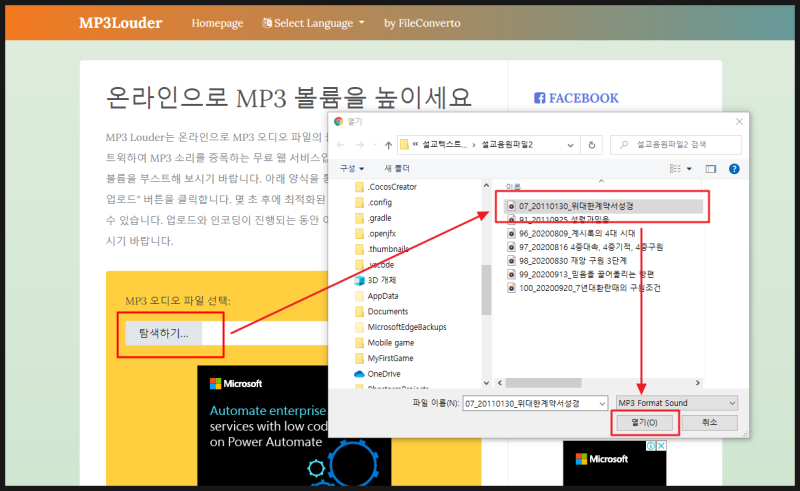
Task: Click the audio icon of 96_20200809 file
Action: coord(511,233)
